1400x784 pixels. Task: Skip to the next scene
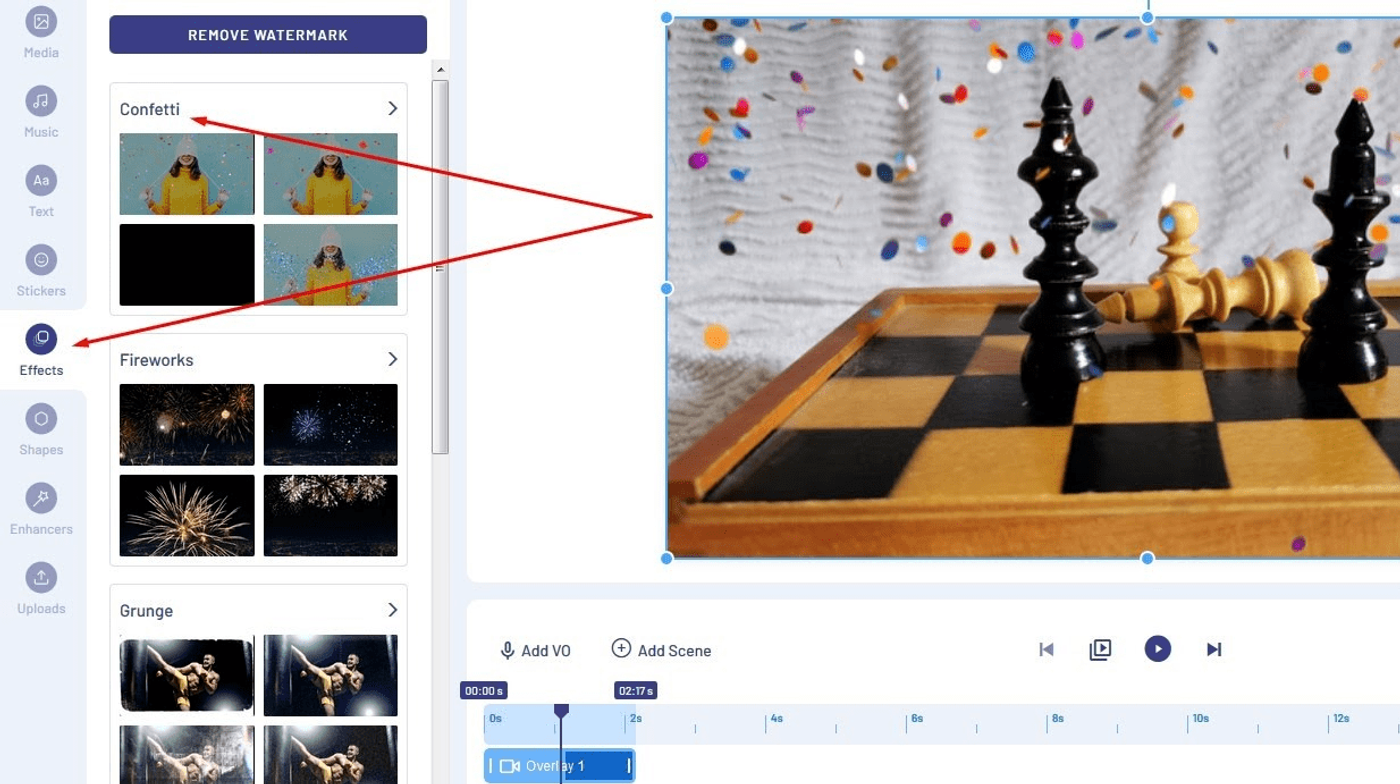[1214, 650]
